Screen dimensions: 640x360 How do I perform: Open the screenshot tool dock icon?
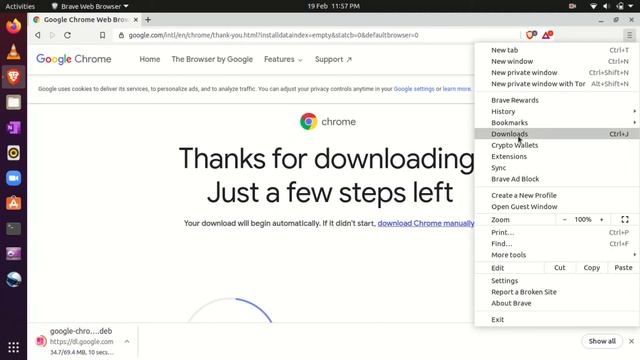point(13,254)
